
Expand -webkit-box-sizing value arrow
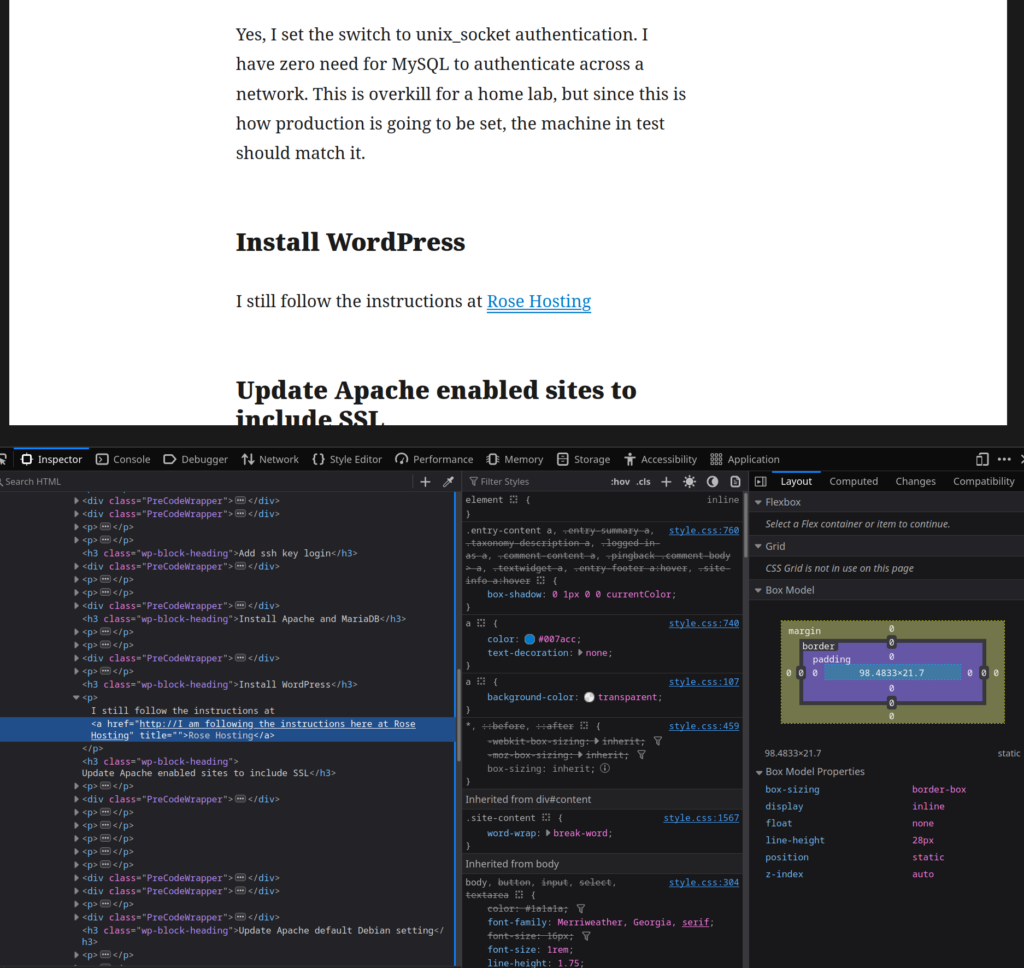coord(597,741)
